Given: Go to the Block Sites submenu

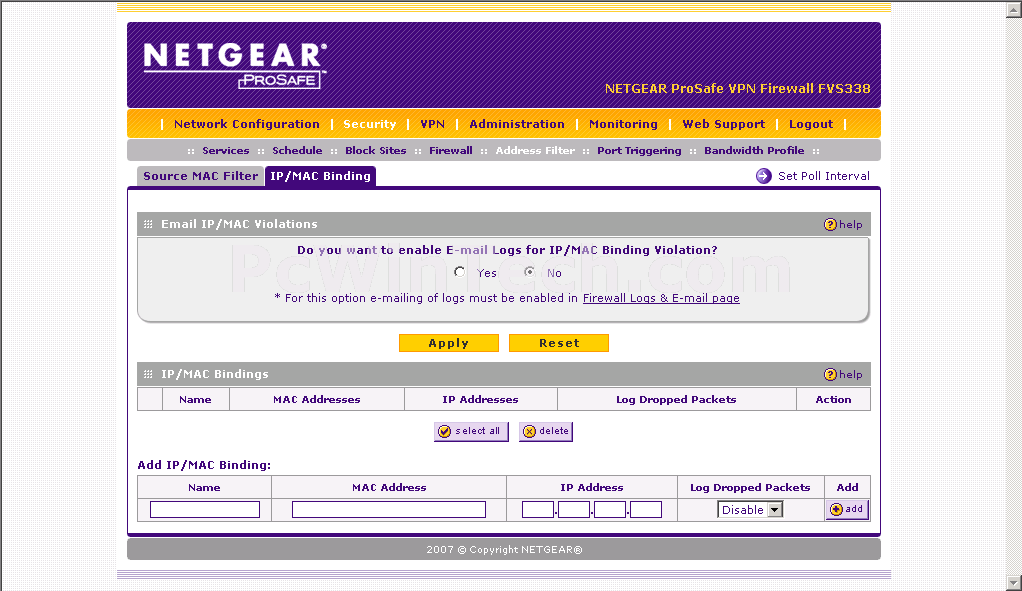Looking at the screenshot, I should pyautogui.click(x=375, y=151).
